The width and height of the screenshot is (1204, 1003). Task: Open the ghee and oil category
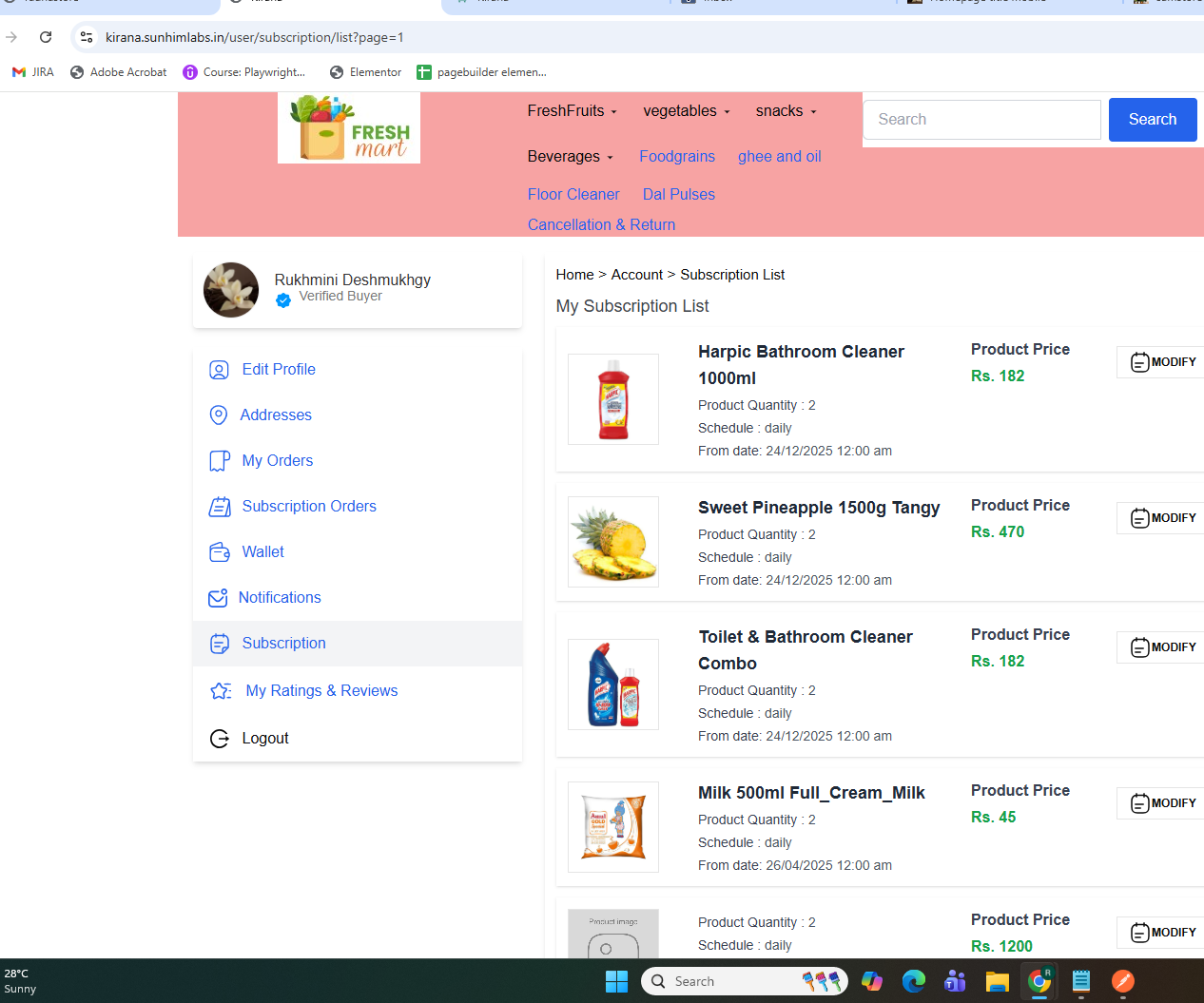[x=780, y=157]
